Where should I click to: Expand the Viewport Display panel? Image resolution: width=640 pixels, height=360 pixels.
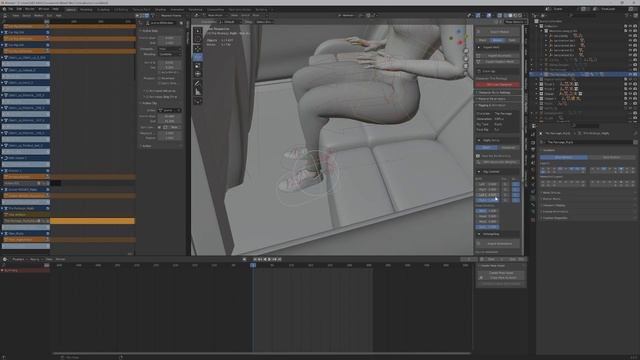tap(554, 205)
